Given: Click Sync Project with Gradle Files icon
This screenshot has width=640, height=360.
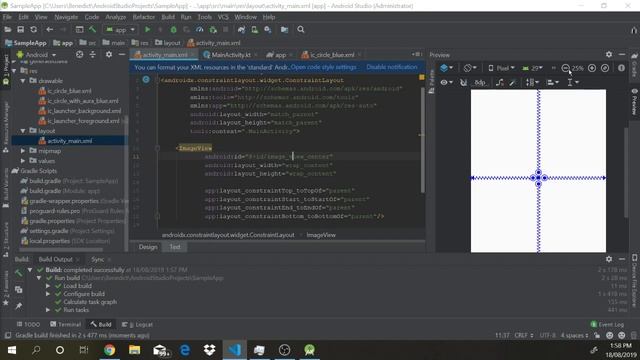Looking at the screenshot, I should point(241,29).
